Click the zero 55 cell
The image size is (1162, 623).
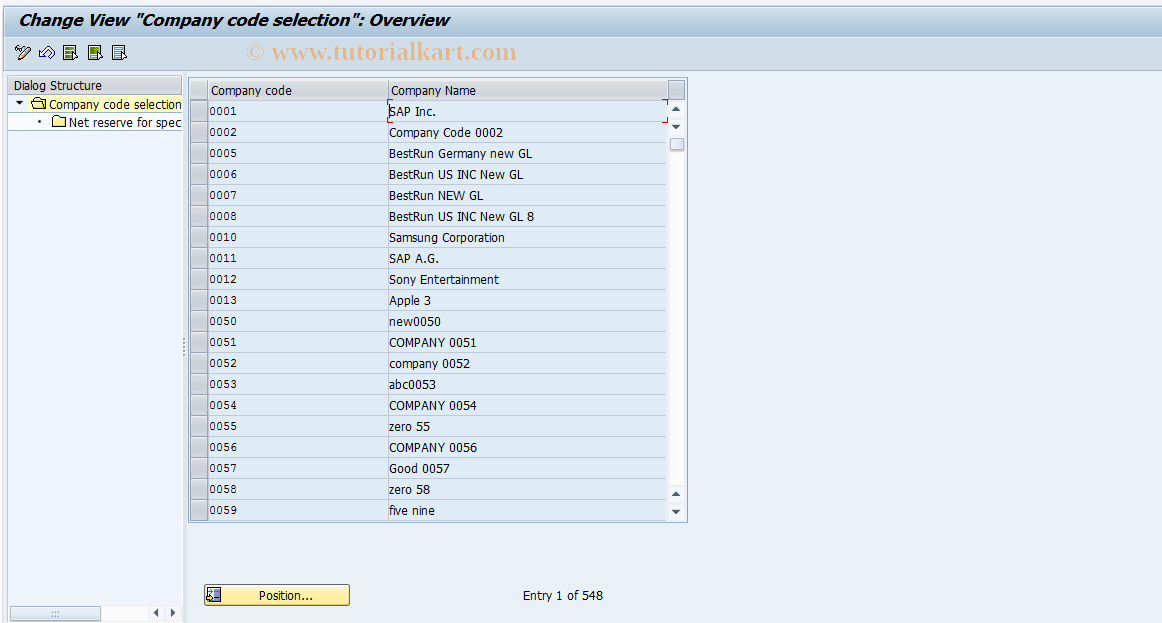[x=527, y=426]
